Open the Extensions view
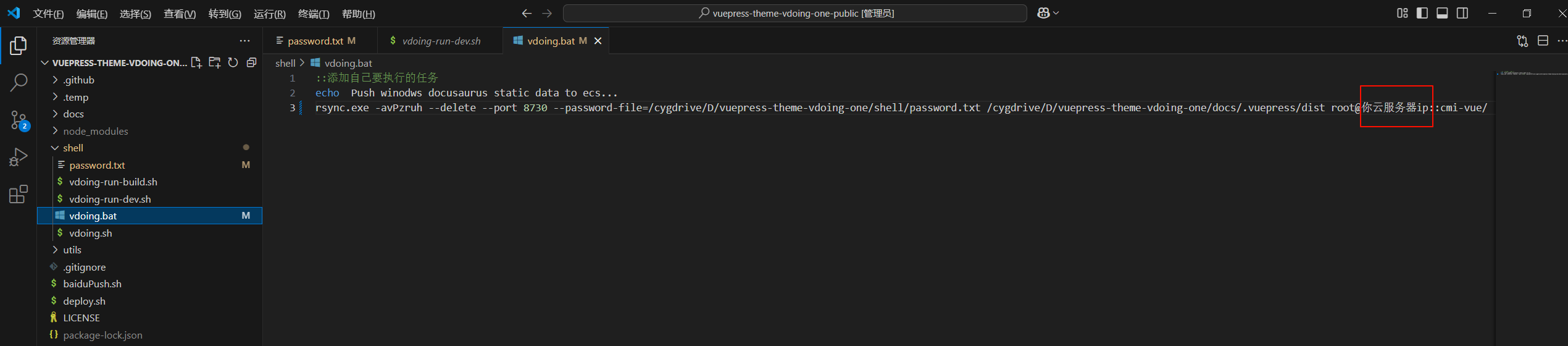The image size is (1568, 346). (x=19, y=194)
